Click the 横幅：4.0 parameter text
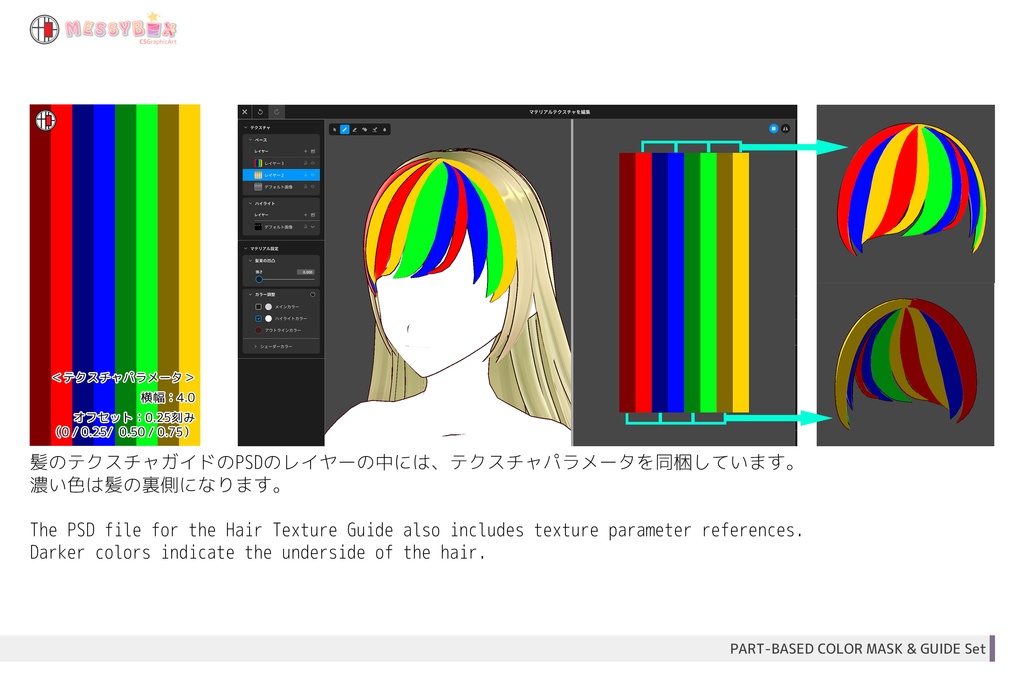This screenshot has height=683, width=1024. 168,397
